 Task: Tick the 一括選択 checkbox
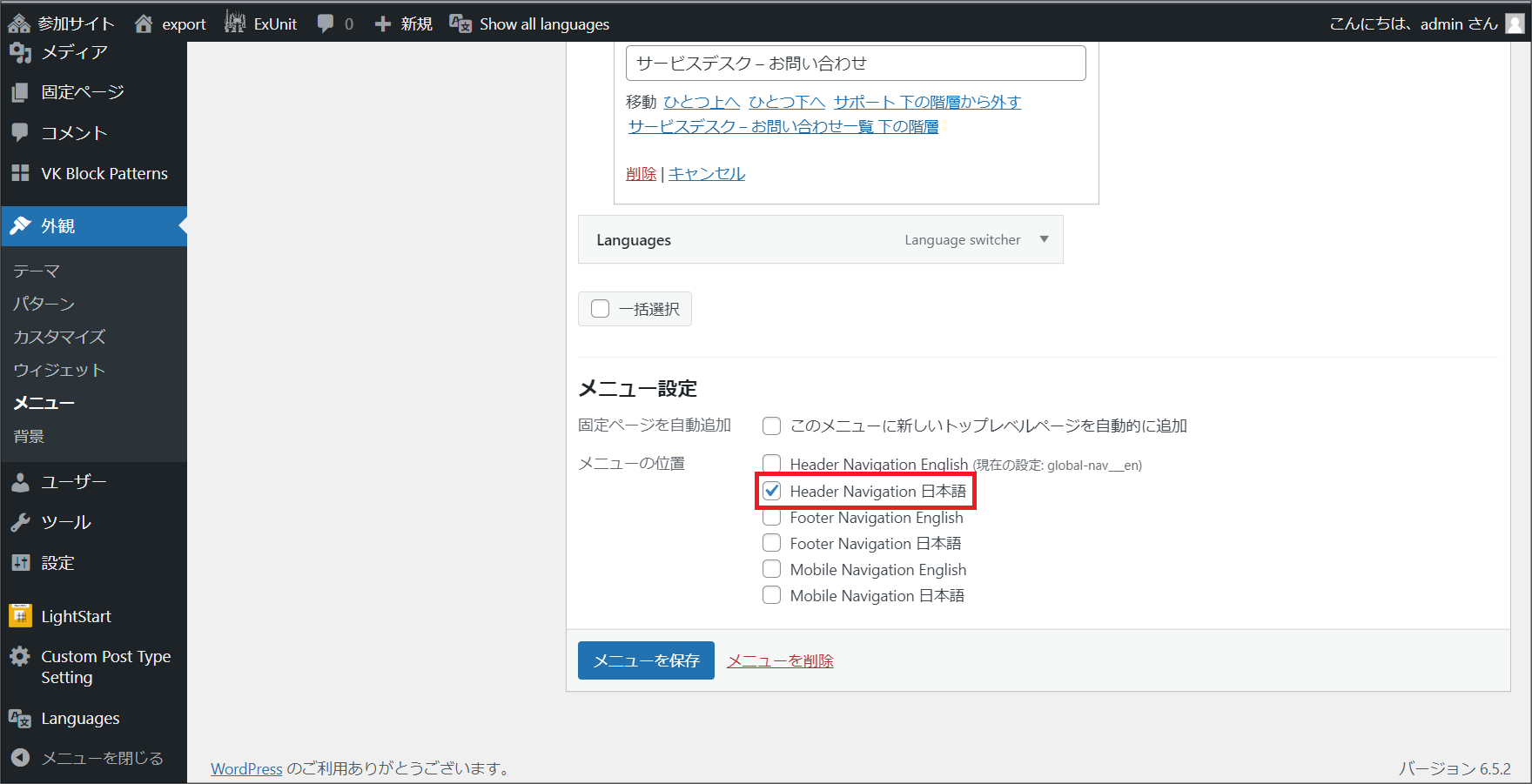600,309
